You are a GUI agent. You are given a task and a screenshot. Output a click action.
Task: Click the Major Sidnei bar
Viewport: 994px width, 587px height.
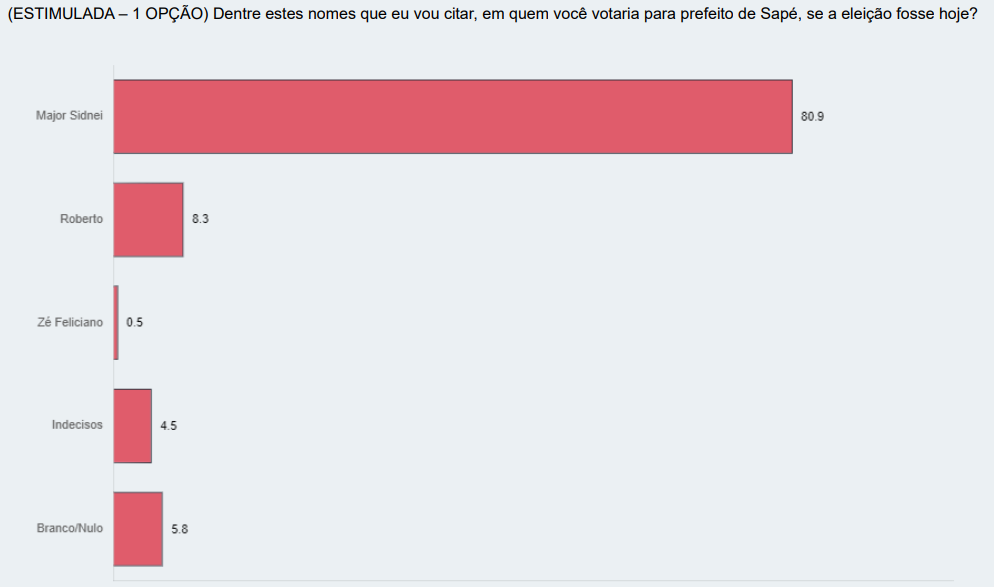(x=452, y=117)
